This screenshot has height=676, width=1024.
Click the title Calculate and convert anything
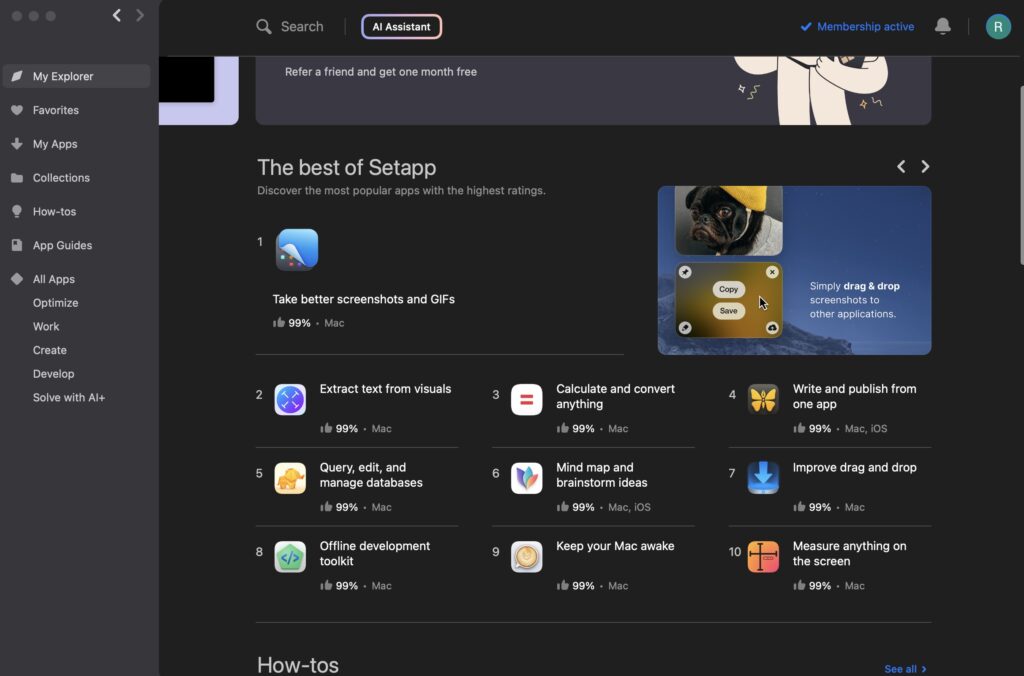point(615,396)
